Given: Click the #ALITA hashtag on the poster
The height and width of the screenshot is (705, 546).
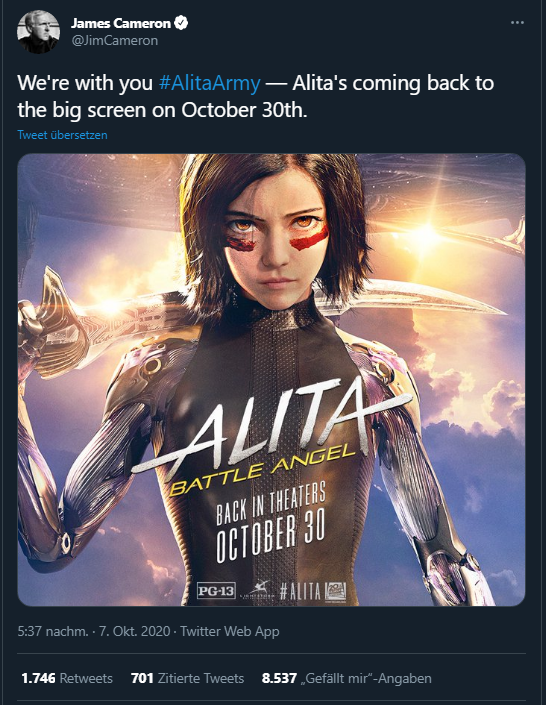Looking at the screenshot, I should (300, 591).
